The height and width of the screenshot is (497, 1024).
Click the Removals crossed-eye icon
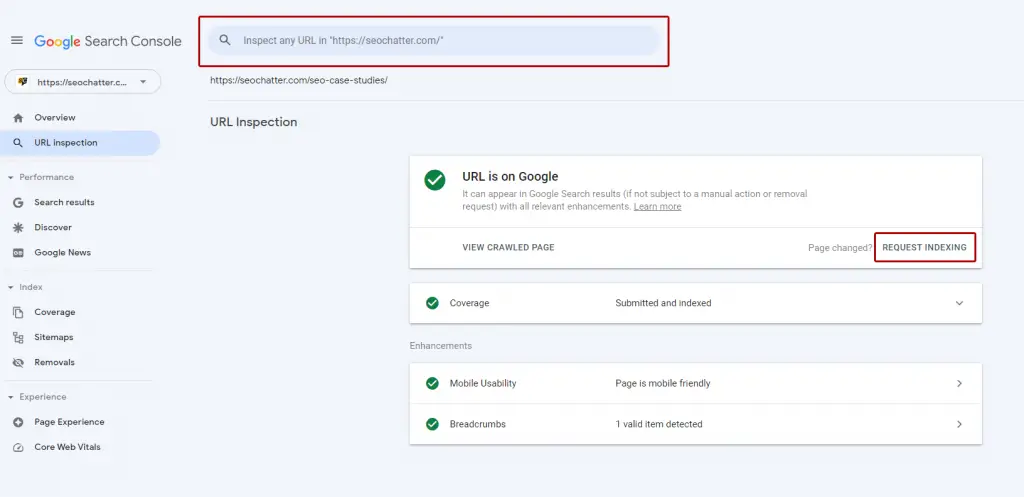tap(18, 362)
